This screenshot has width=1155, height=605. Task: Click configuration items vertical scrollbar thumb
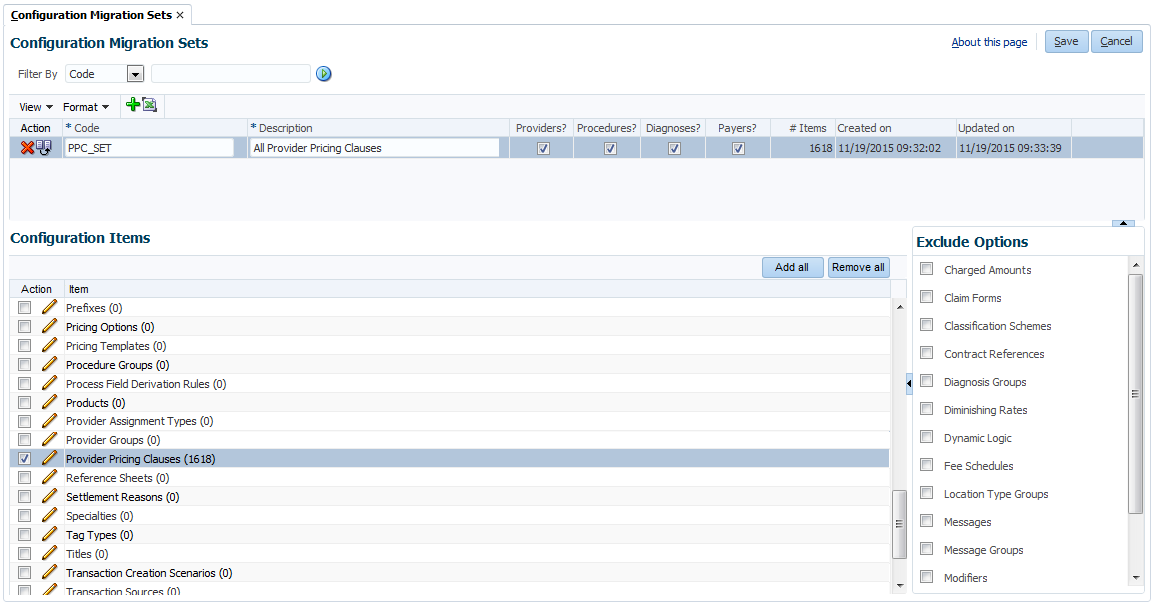tap(899, 524)
